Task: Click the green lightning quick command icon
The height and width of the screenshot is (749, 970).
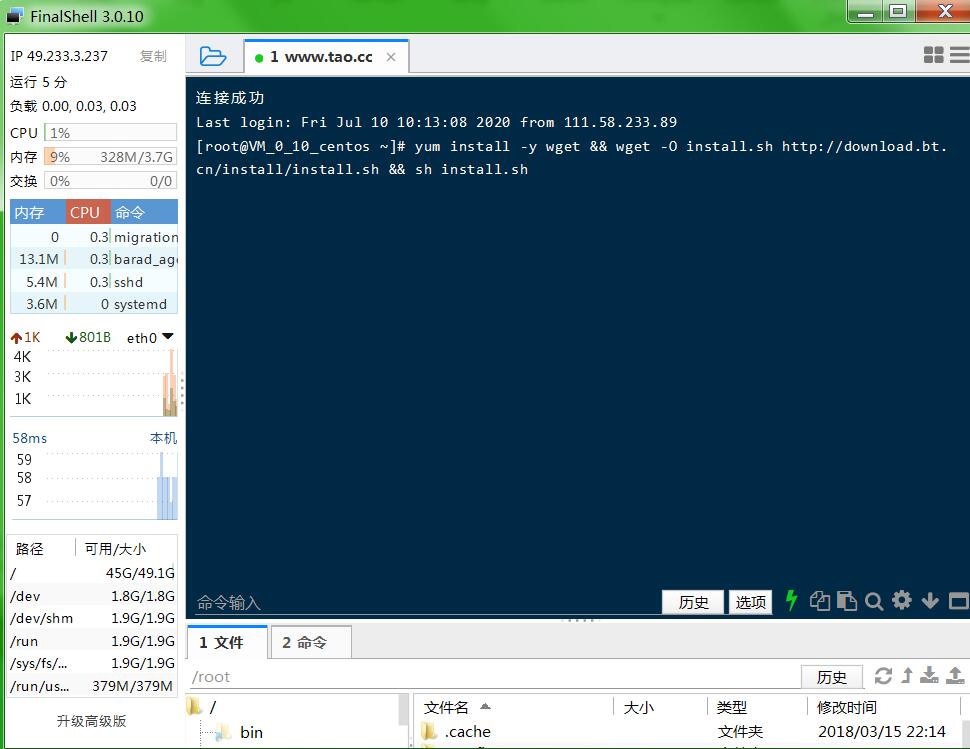Action: coord(791,600)
